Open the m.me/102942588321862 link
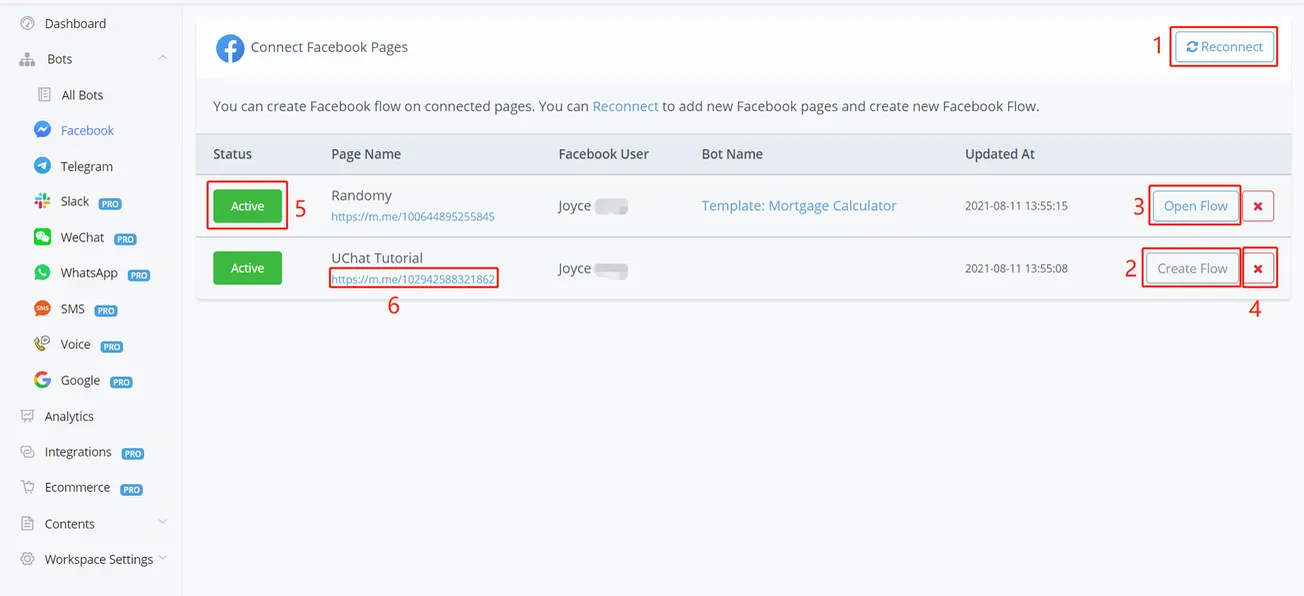The height and width of the screenshot is (596, 1304). click(413, 279)
